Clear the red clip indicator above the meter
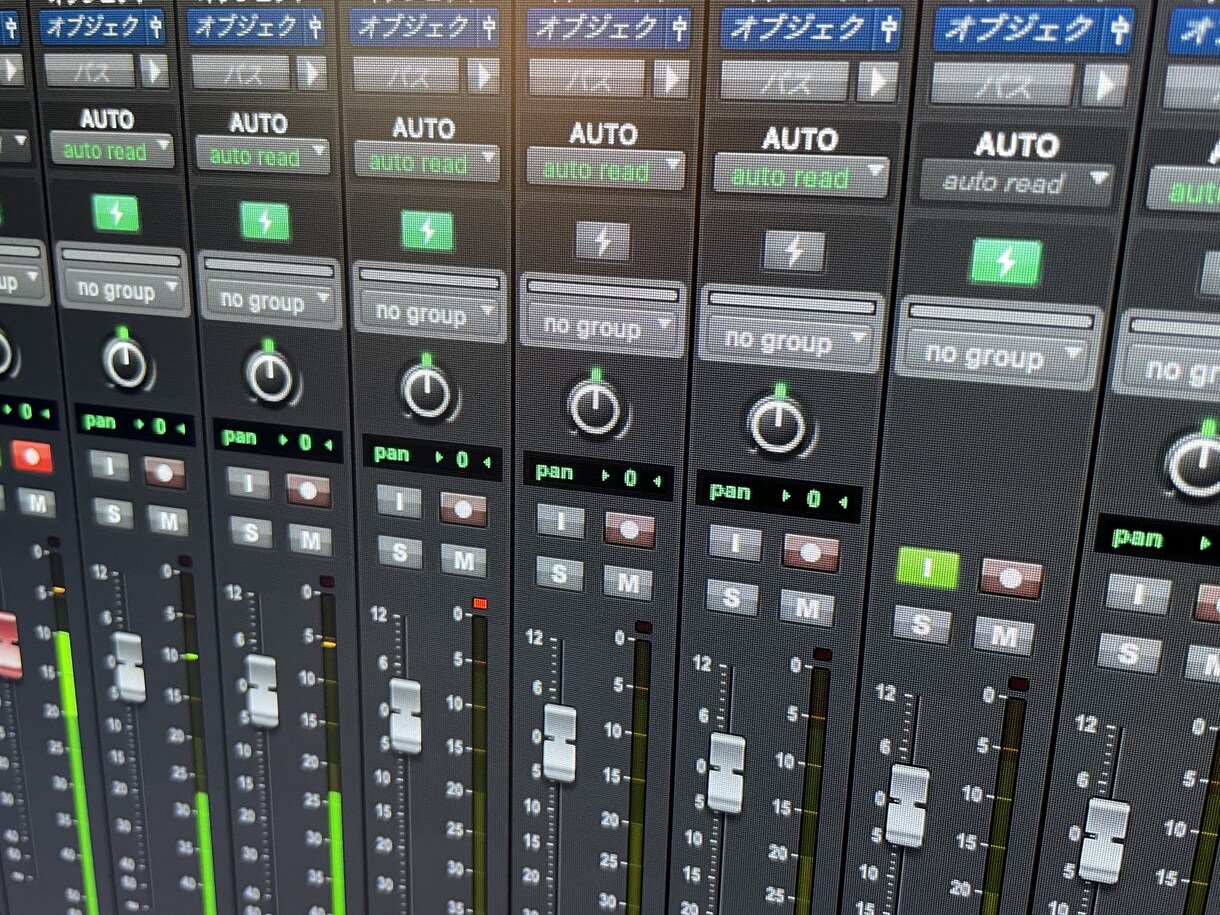Screen dimensions: 1220x915 pyautogui.click(x=480, y=603)
